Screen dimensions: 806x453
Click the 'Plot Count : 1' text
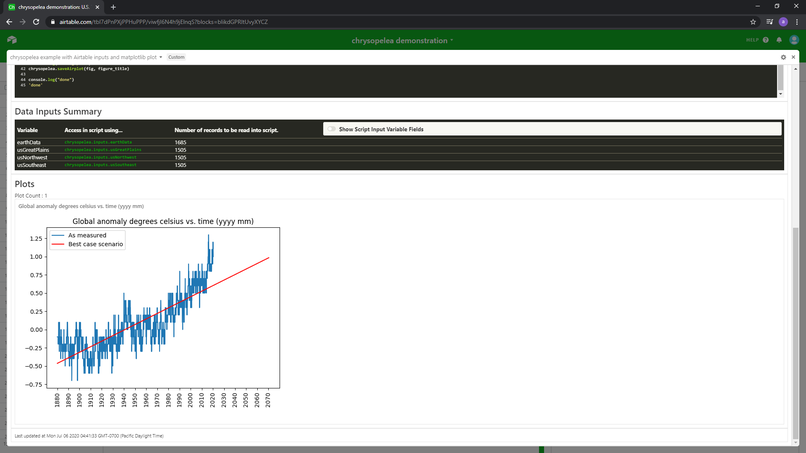(x=31, y=195)
